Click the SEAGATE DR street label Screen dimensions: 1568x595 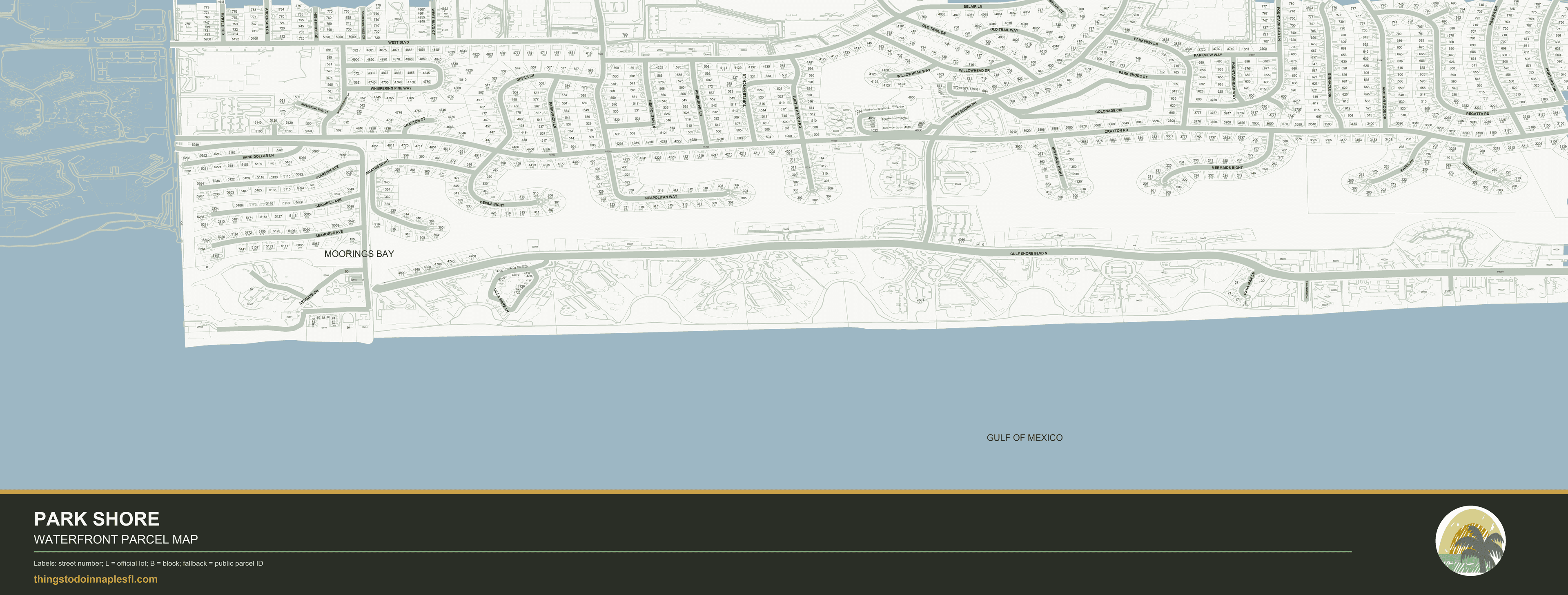pos(309,297)
